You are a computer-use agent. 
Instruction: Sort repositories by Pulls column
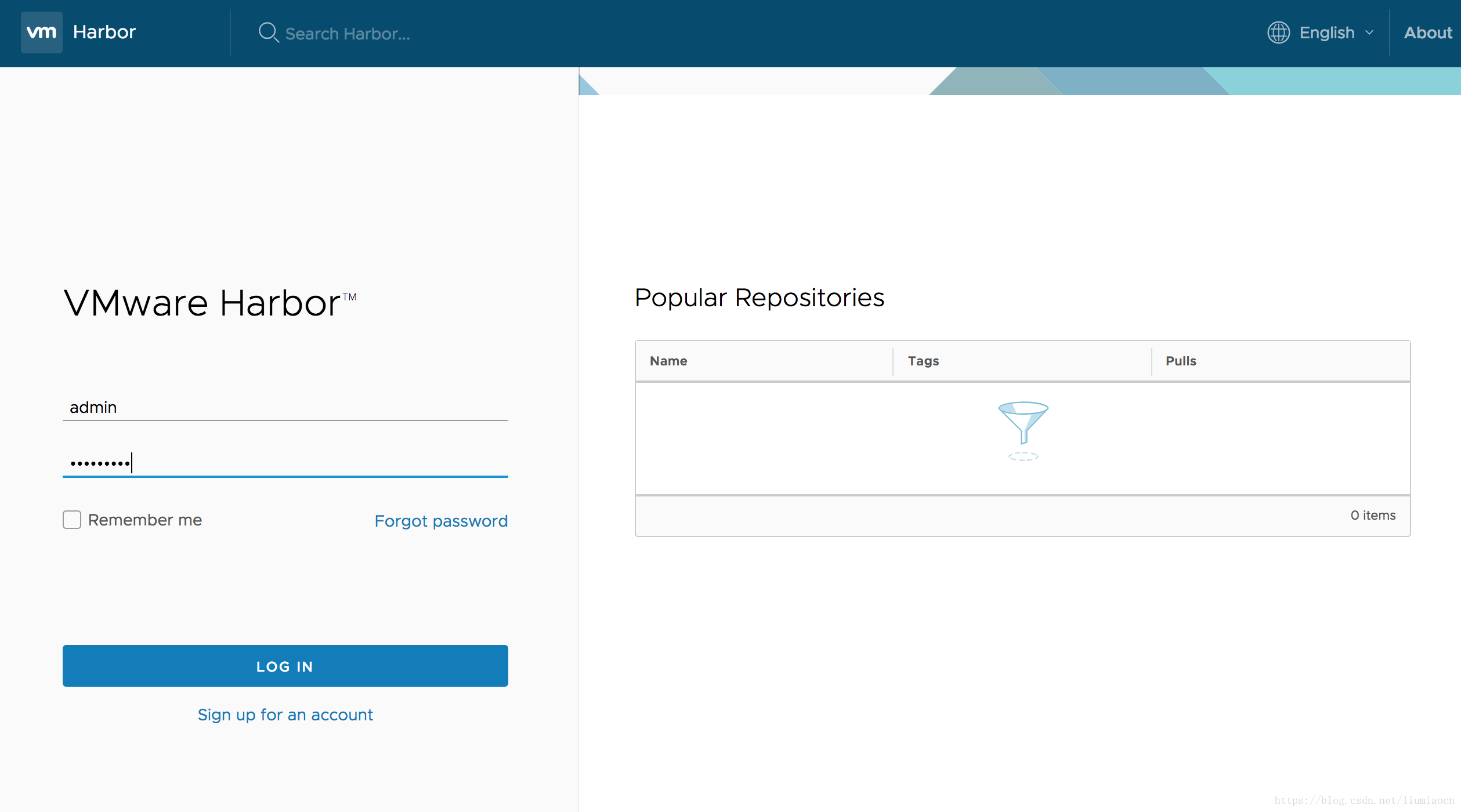click(x=1181, y=361)
